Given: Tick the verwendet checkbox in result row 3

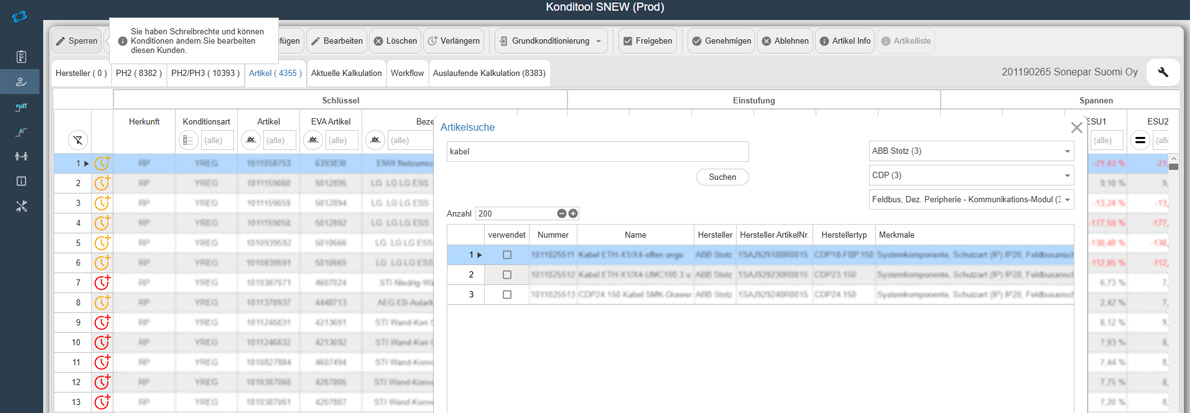Looking at the screenshot, I should pos(507,294).
